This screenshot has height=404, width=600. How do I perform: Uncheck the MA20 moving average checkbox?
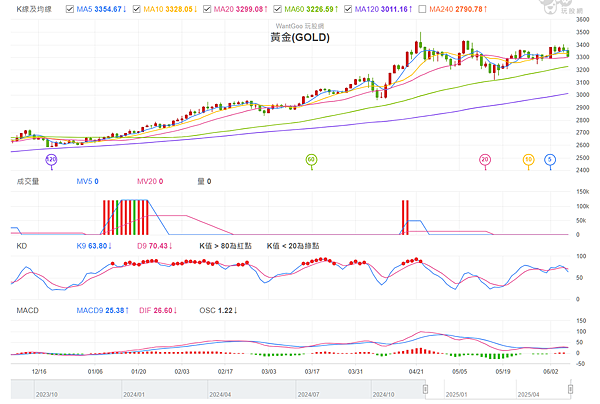pyautogui.click(x=207, y=9)
